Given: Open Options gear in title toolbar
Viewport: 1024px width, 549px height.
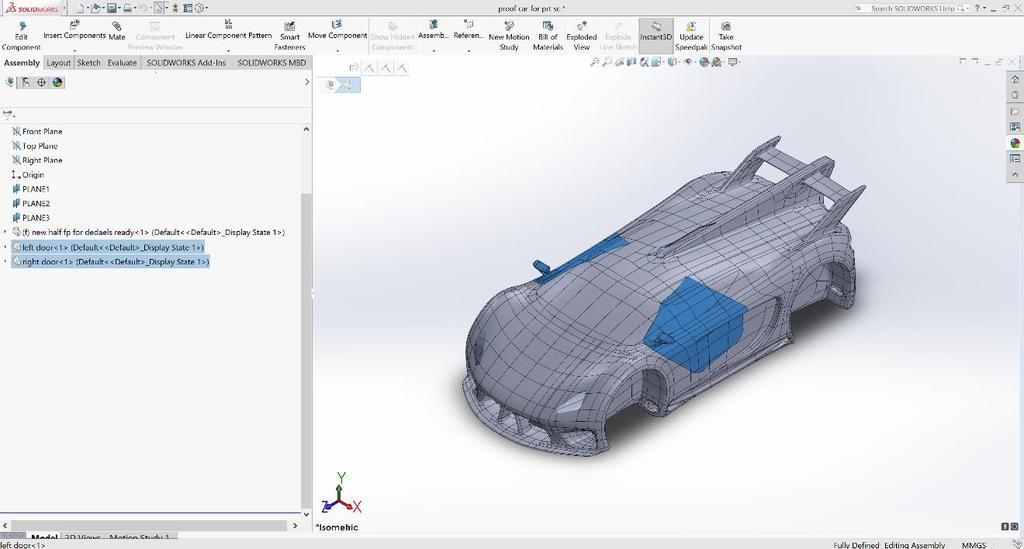Looking at the screenshot, I should (x=200, y=8).
